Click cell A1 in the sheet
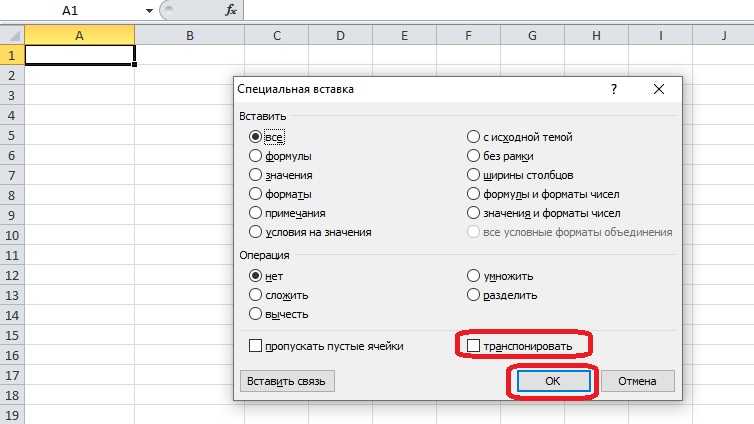 pyautogui.click(x=80, y=55)
